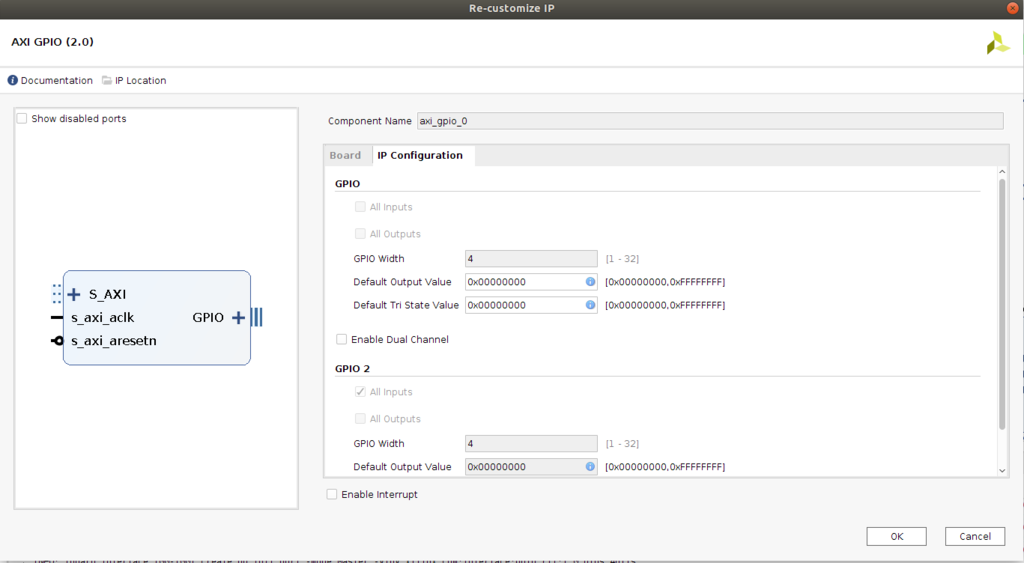Click the Cancel button
1024x563 pixels.
tap(975, 536)
